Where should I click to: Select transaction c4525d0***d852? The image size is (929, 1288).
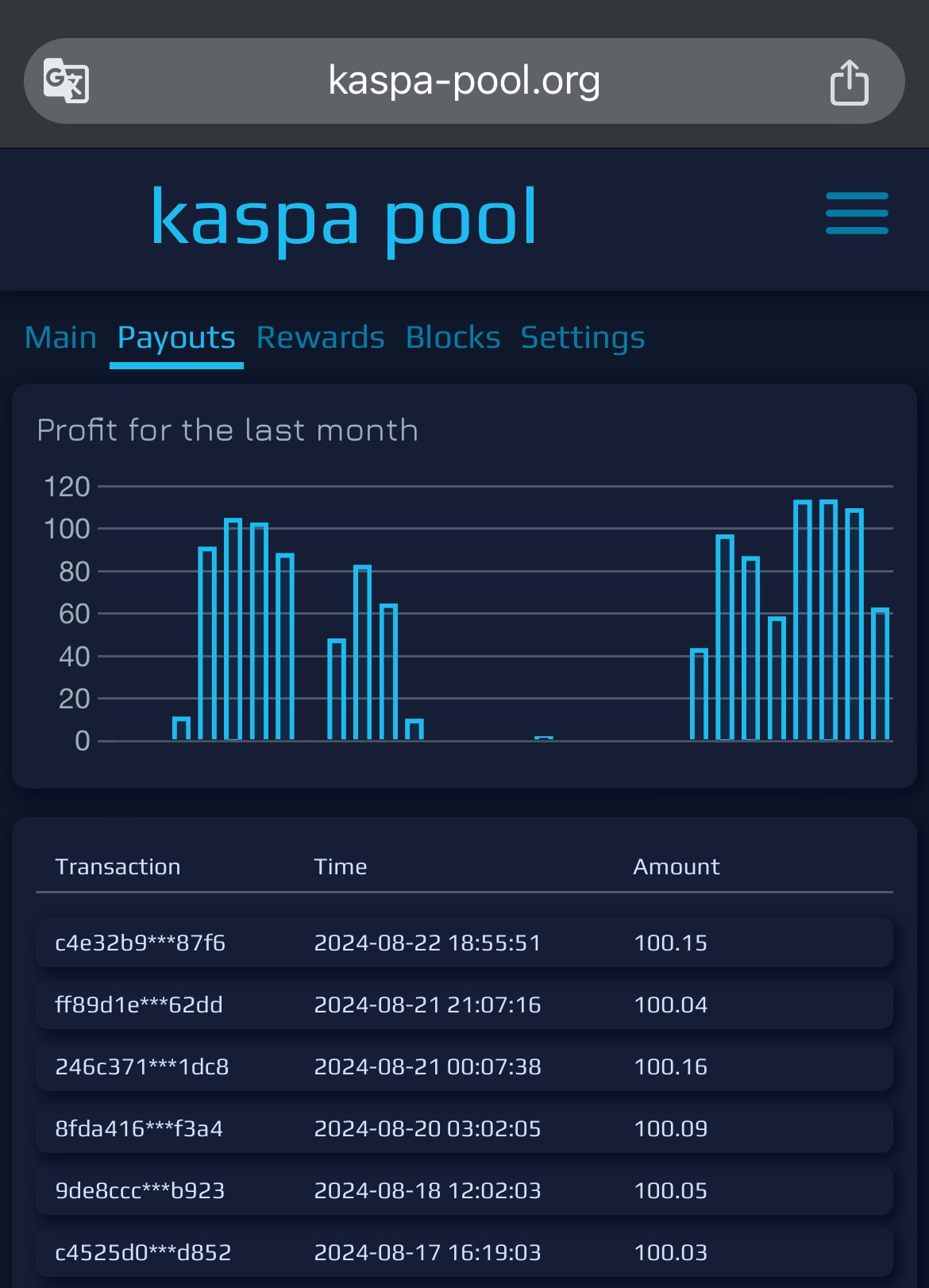[x=143, y=1252]
